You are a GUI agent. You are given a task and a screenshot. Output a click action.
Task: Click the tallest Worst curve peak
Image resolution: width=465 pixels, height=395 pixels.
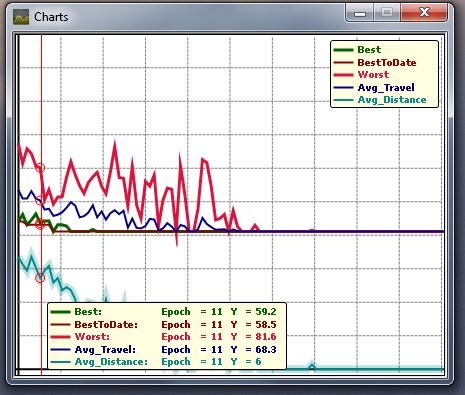115,143
